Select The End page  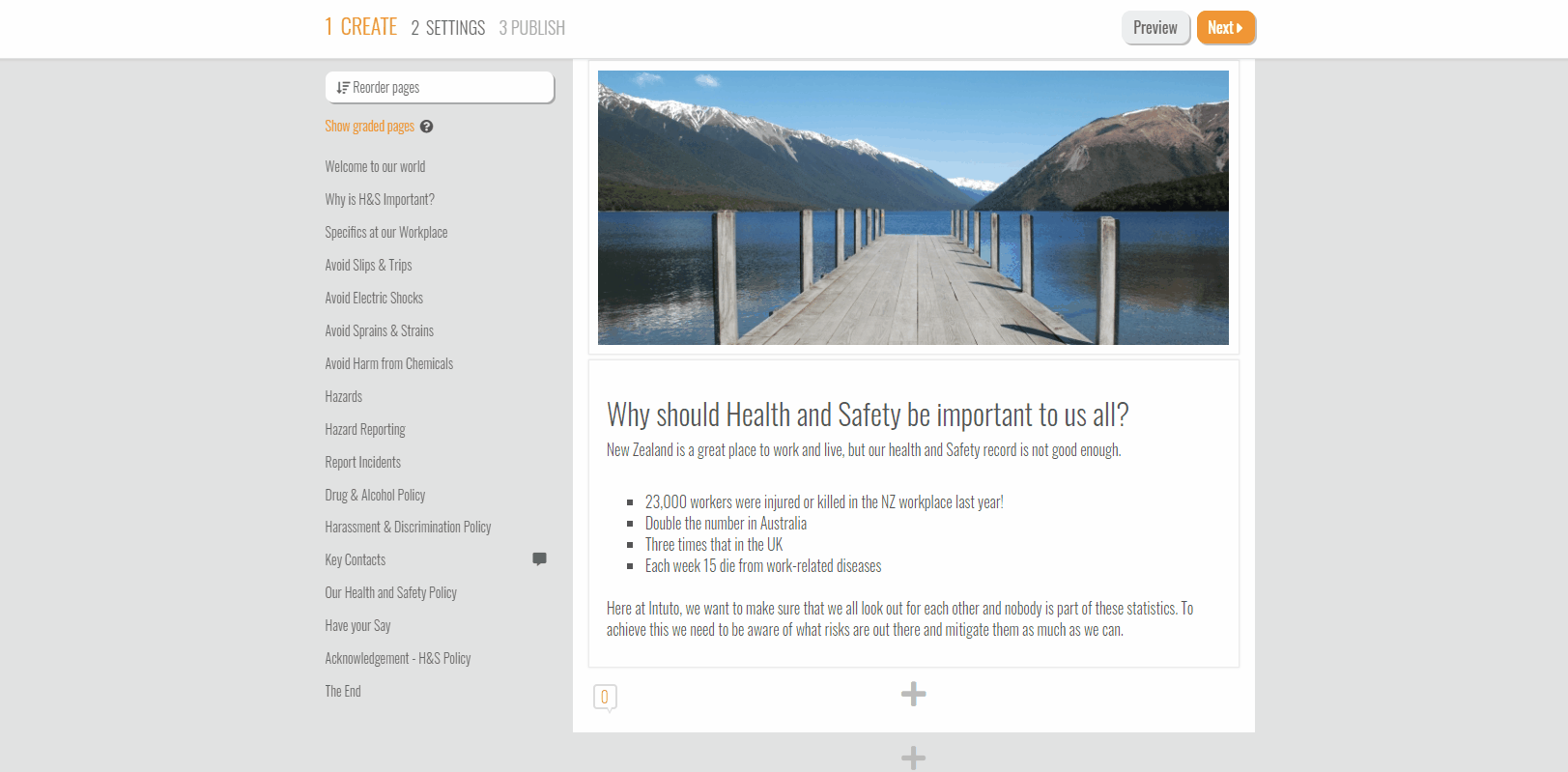click(343, 692)
